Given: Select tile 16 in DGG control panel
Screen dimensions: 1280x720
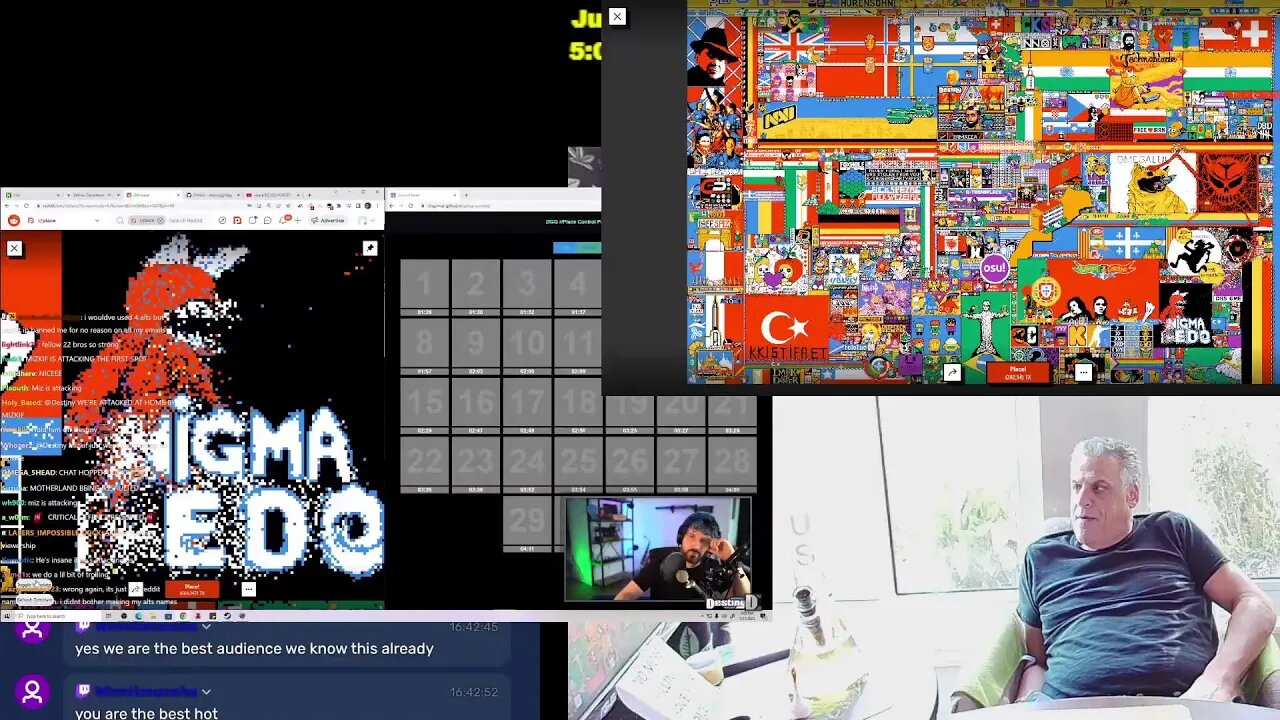Looking at the screenshot, I should [x=476, y=405].
